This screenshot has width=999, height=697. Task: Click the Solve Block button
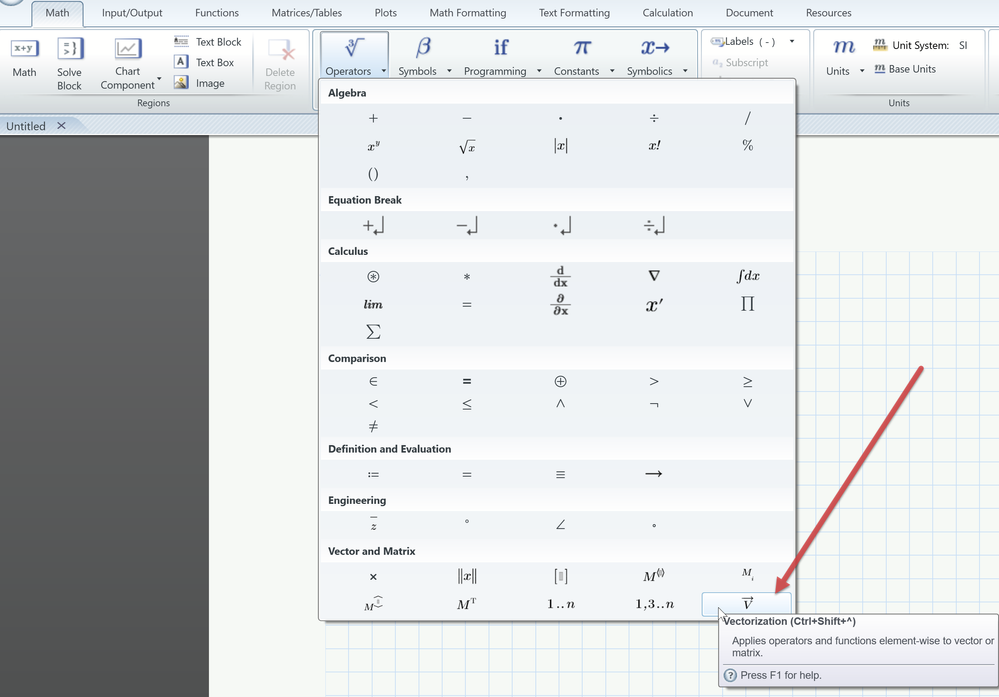click(x=70, y=64)
